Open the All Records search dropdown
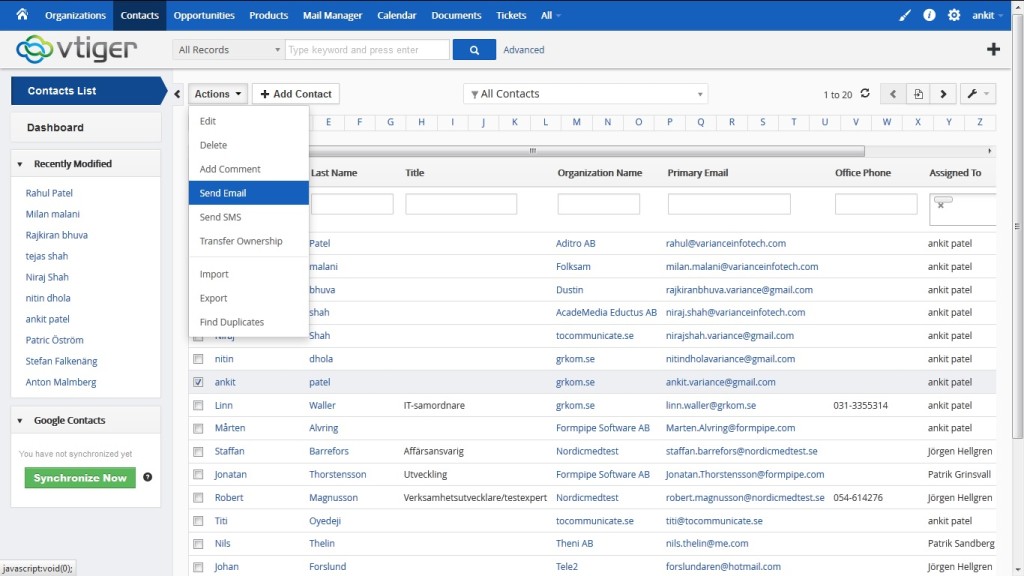Screen dimensions: 1024x576 [229, 50]
